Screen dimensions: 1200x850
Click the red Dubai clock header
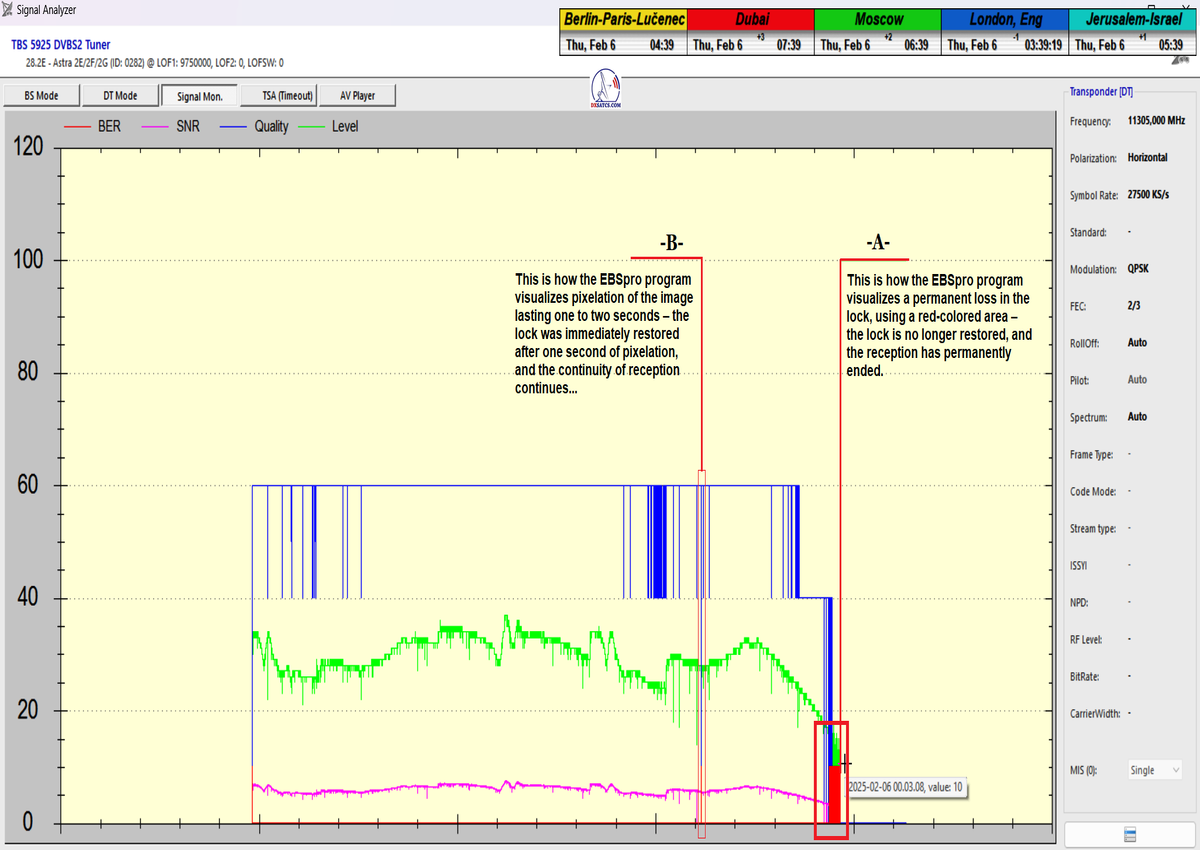[751, 20]
